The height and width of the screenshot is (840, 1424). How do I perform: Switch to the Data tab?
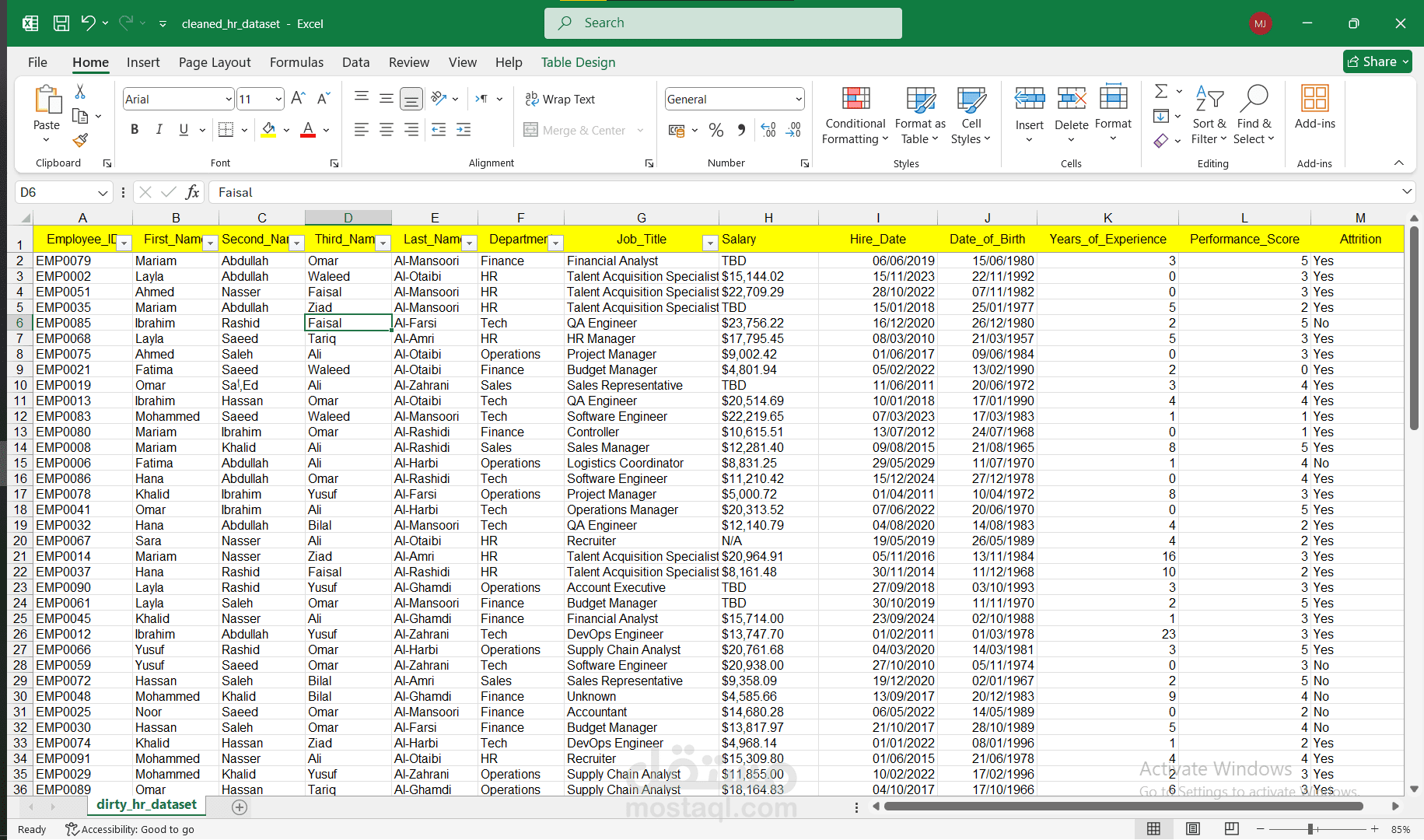coord(355,62)
